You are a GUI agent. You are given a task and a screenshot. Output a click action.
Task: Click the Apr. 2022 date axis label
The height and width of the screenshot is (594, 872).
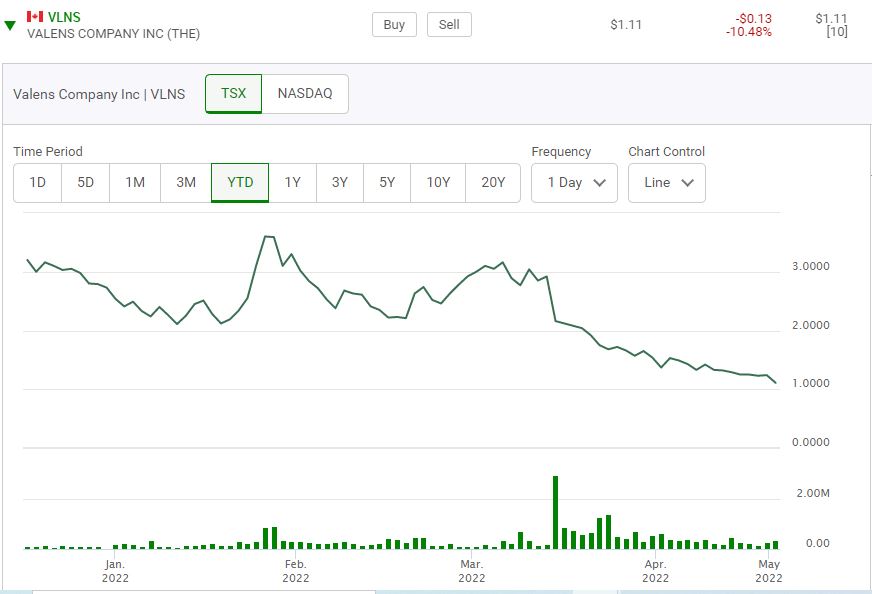655,571
